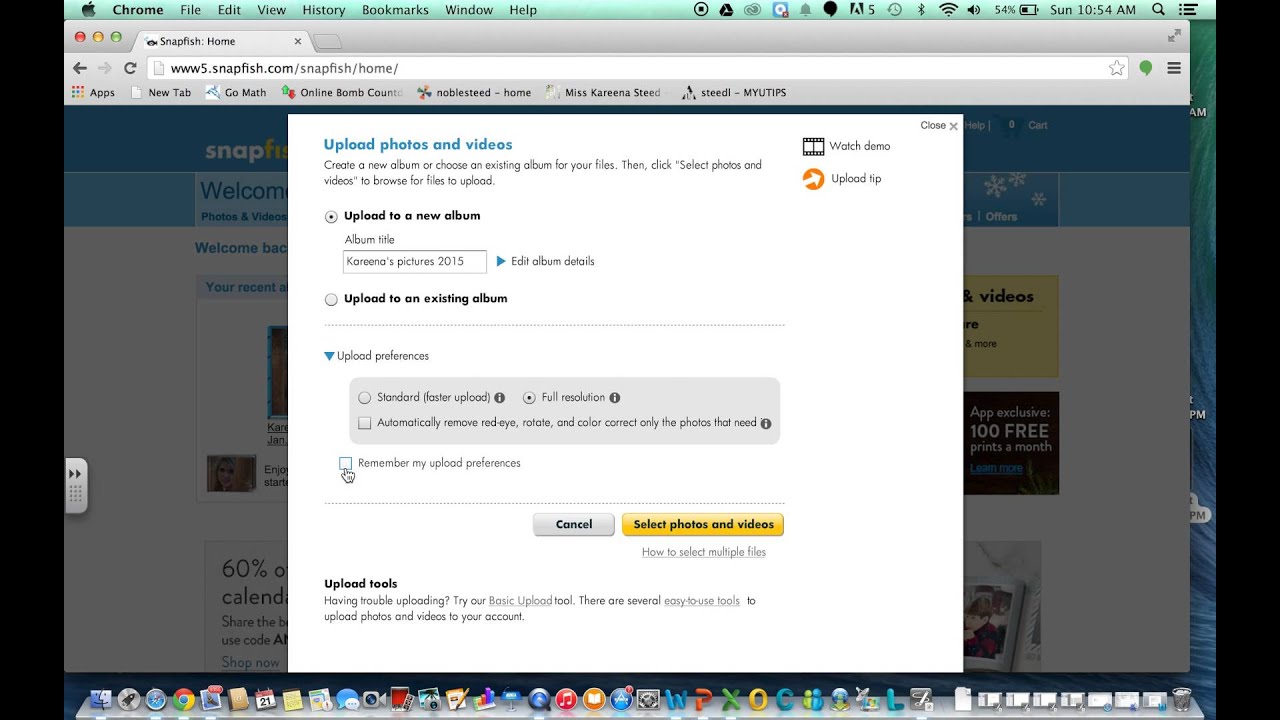The height and width of the screenshot is (720, 1280).
Task: Open the Help menu
Action: tap(523, 10)
